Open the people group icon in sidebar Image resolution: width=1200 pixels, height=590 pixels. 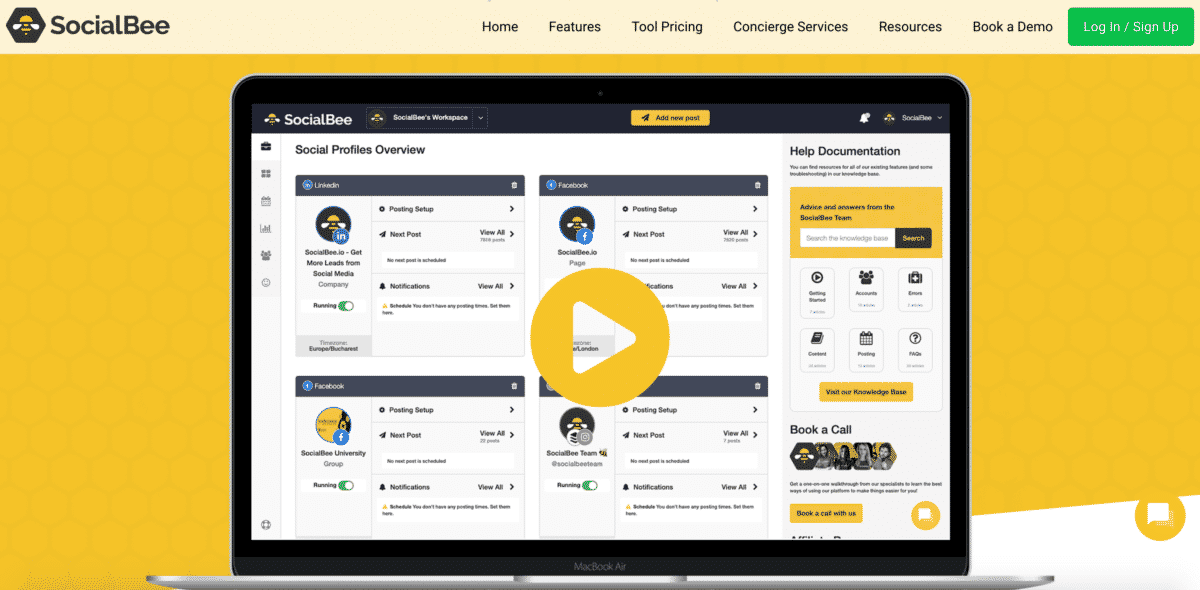(x=266, y=256)
